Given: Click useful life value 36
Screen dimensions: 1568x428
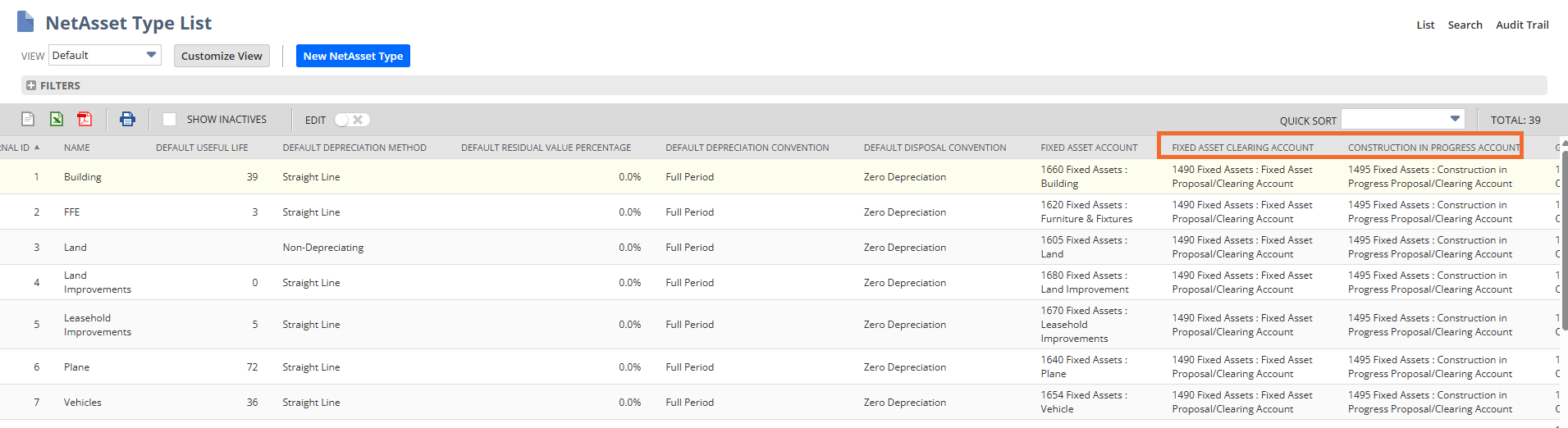Looking at the screenshot, I should pos(252,403).
